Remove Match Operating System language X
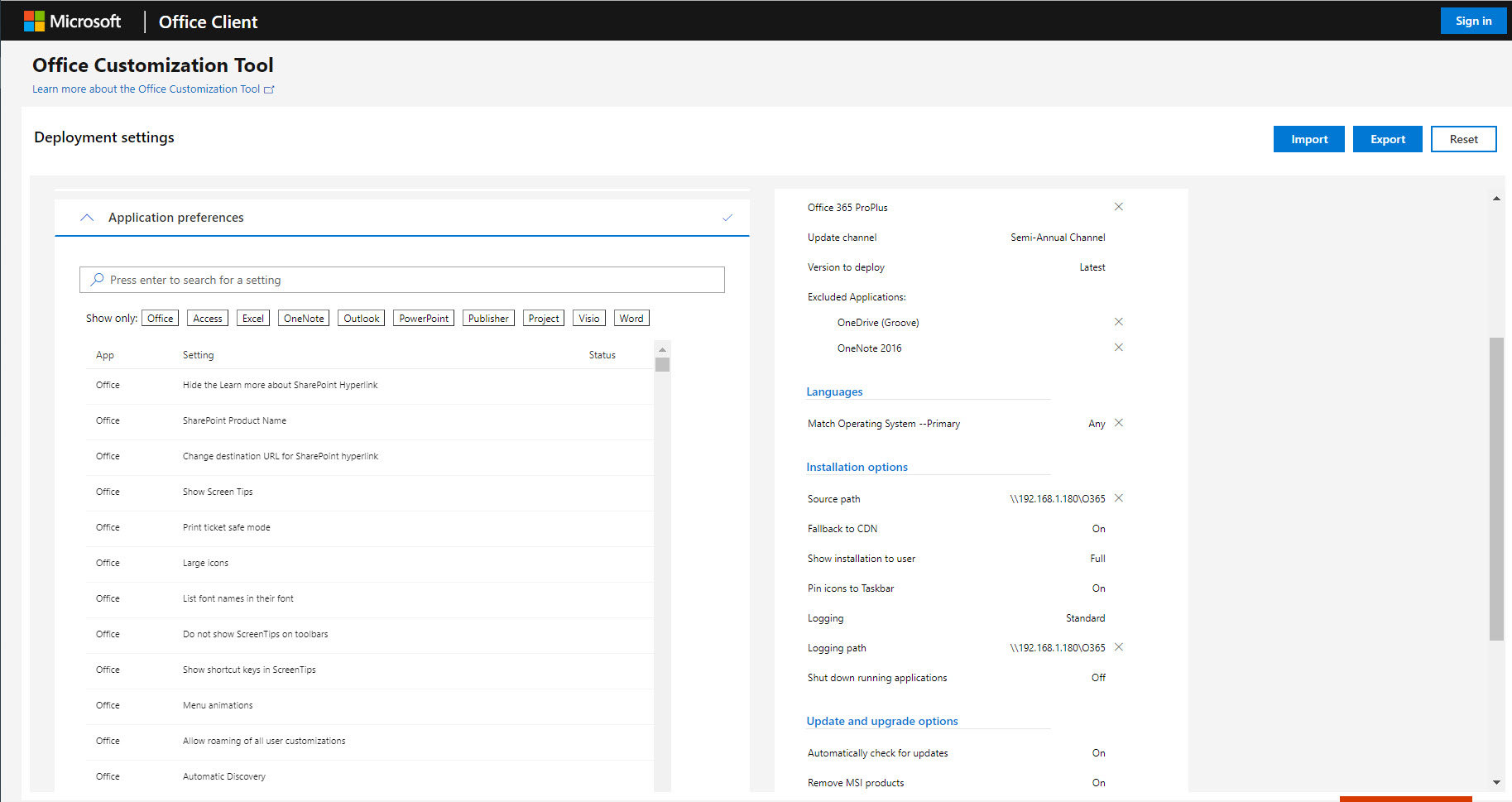This screenshot has height=802, width=1512. tap(1119, 423)
